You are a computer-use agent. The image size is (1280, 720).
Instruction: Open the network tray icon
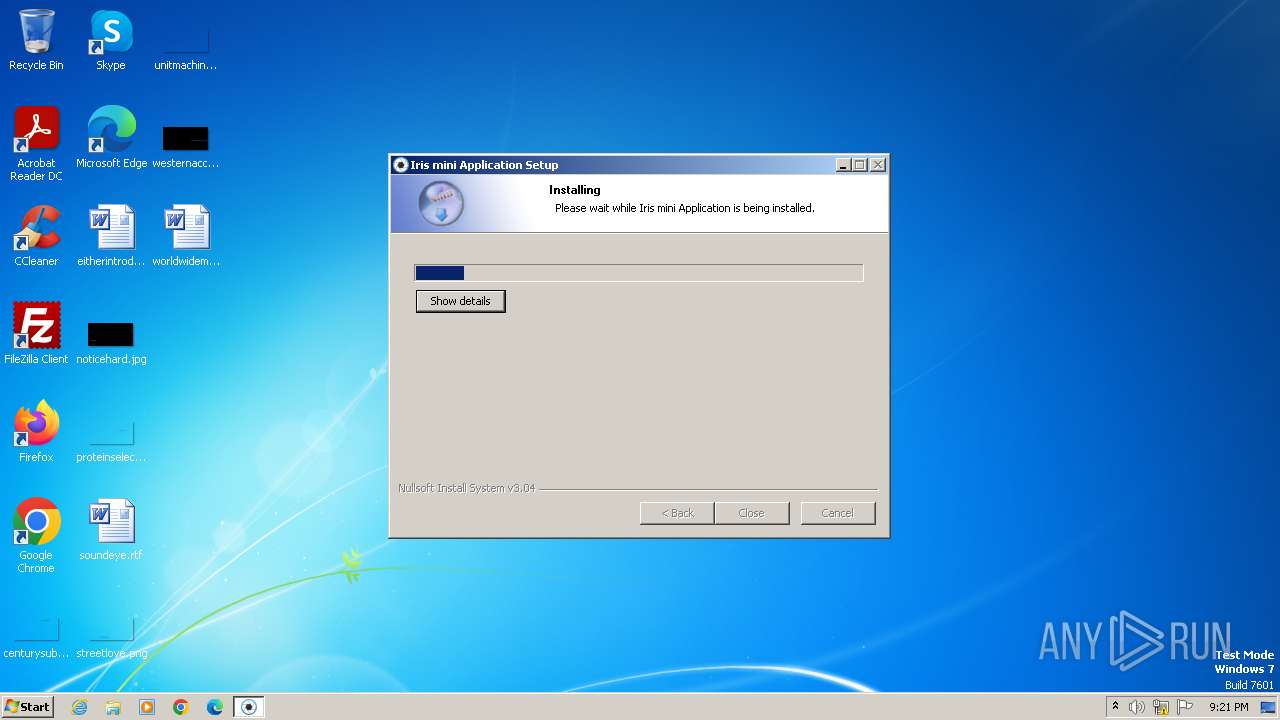click(1161, 707)
